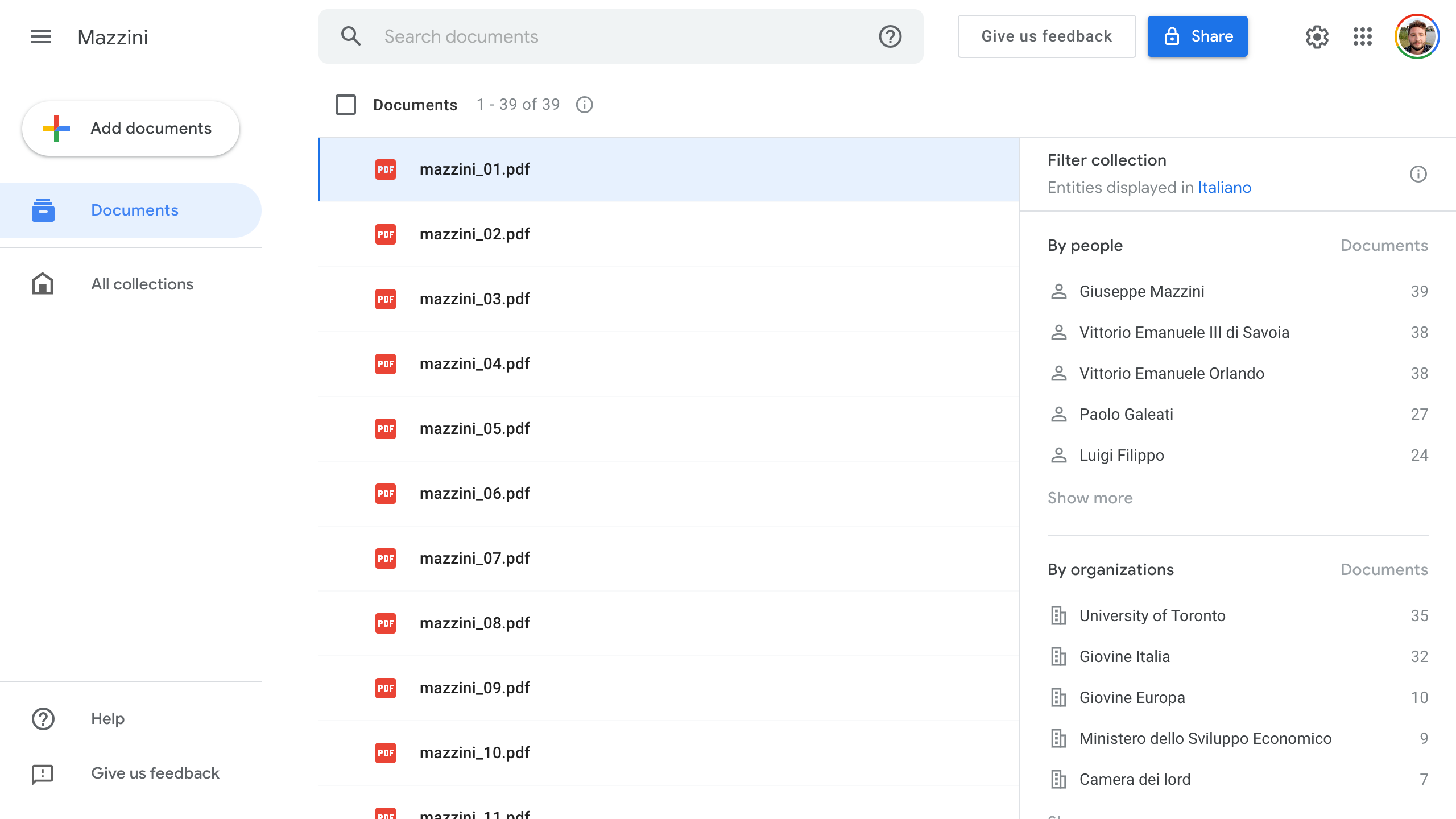Screen dimensions: 1456x819
Task: Click the user profile avatar
Action: (1417, 37)
